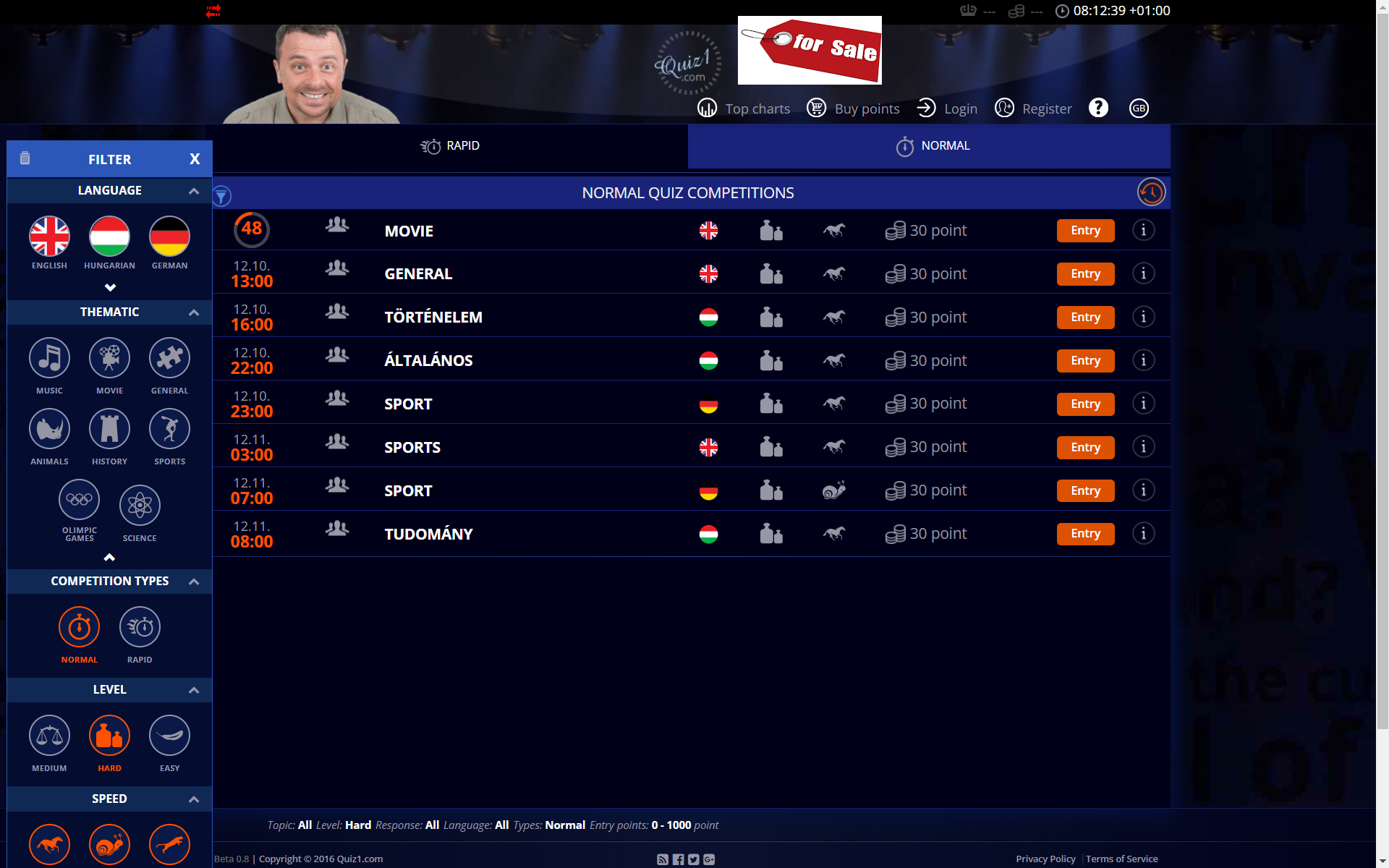Filter by Animals thematic icon
The width and height of the screenshot is (1389, 868).
(49, 429)
